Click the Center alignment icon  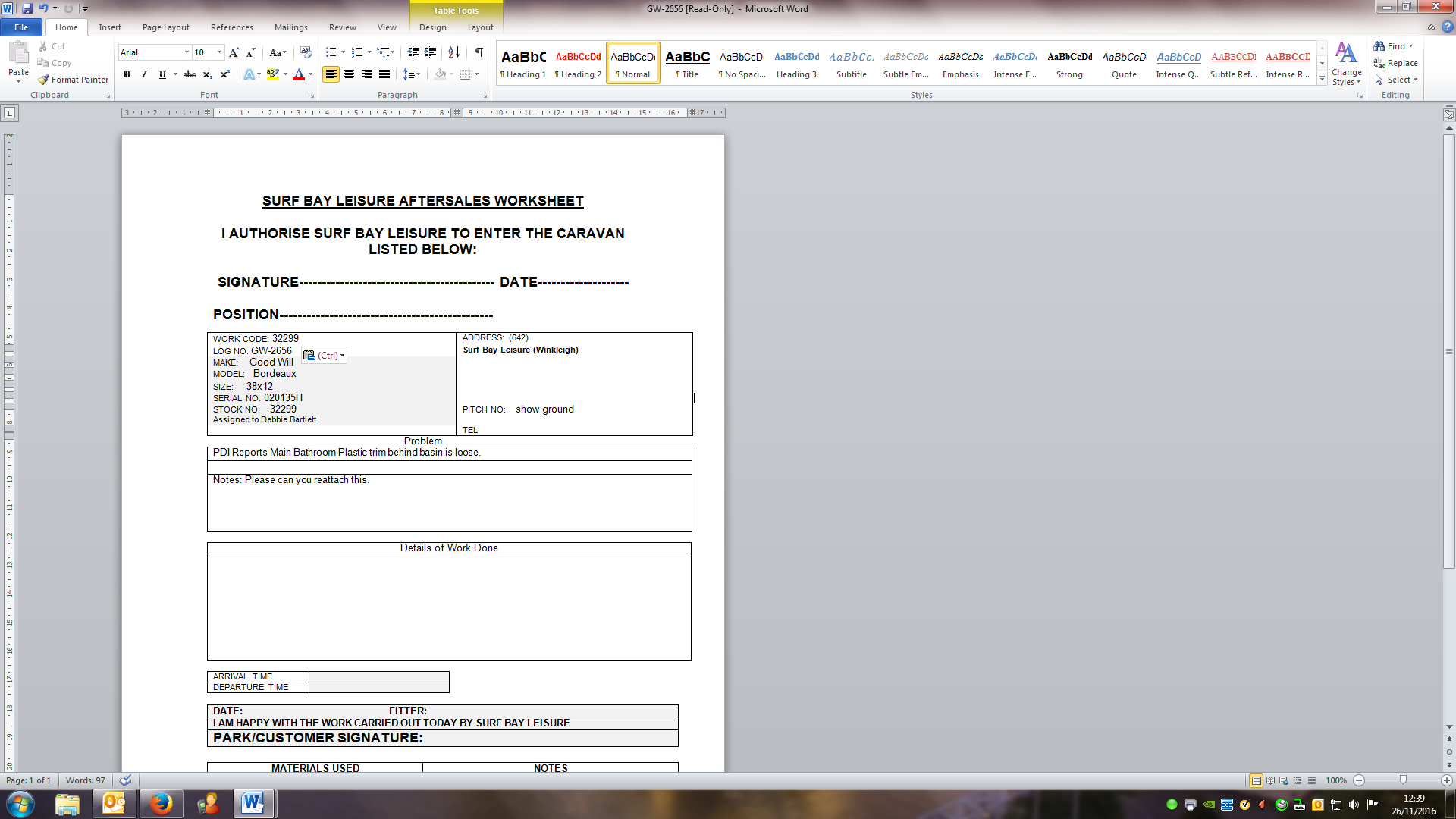[x=349, y=74]
